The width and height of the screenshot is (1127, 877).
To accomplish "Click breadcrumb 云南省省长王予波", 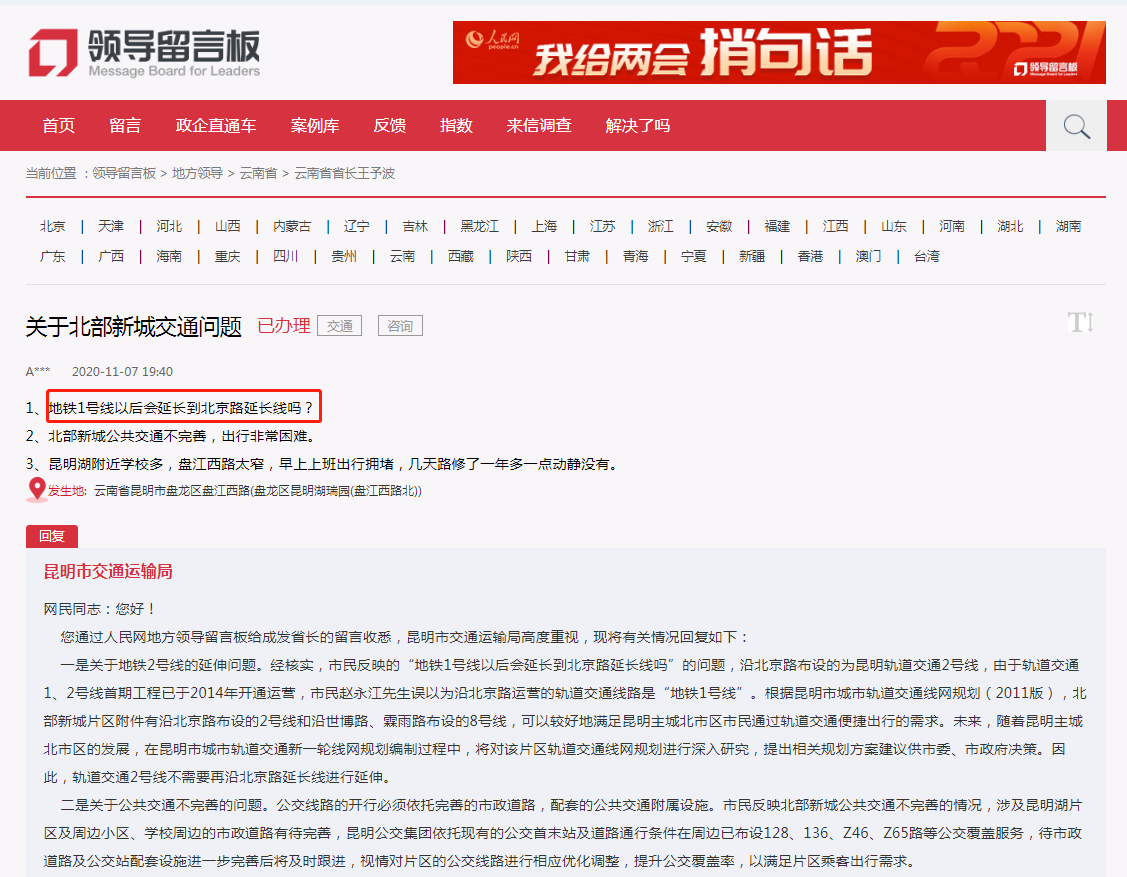I will click(x=344, y=173).
